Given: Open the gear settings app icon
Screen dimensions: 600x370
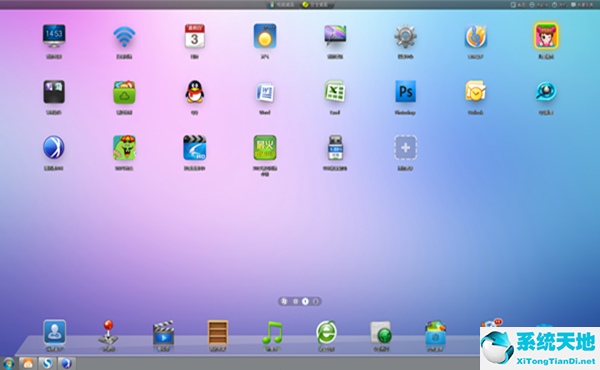Looking at the screenshot, I should (405, 36).
